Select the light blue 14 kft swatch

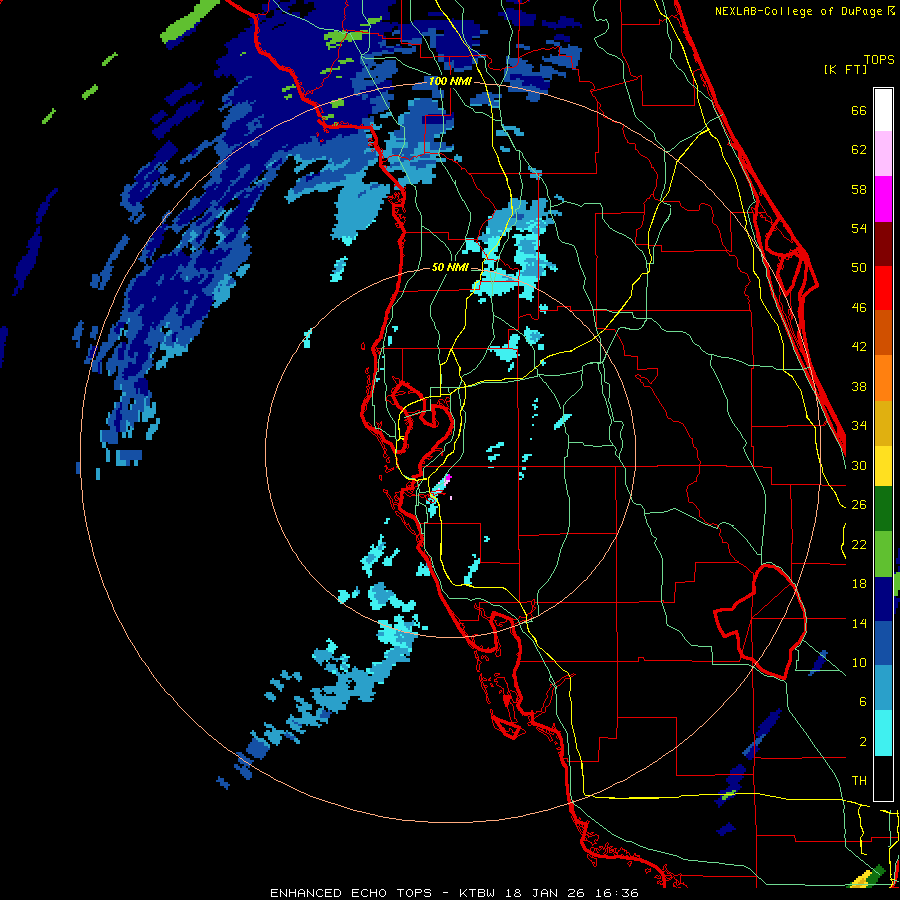coord(883,688)
